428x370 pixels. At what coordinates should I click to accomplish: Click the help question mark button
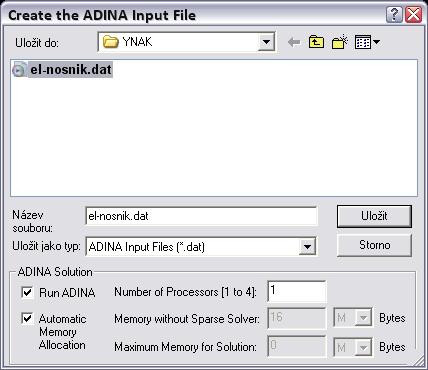394,15
